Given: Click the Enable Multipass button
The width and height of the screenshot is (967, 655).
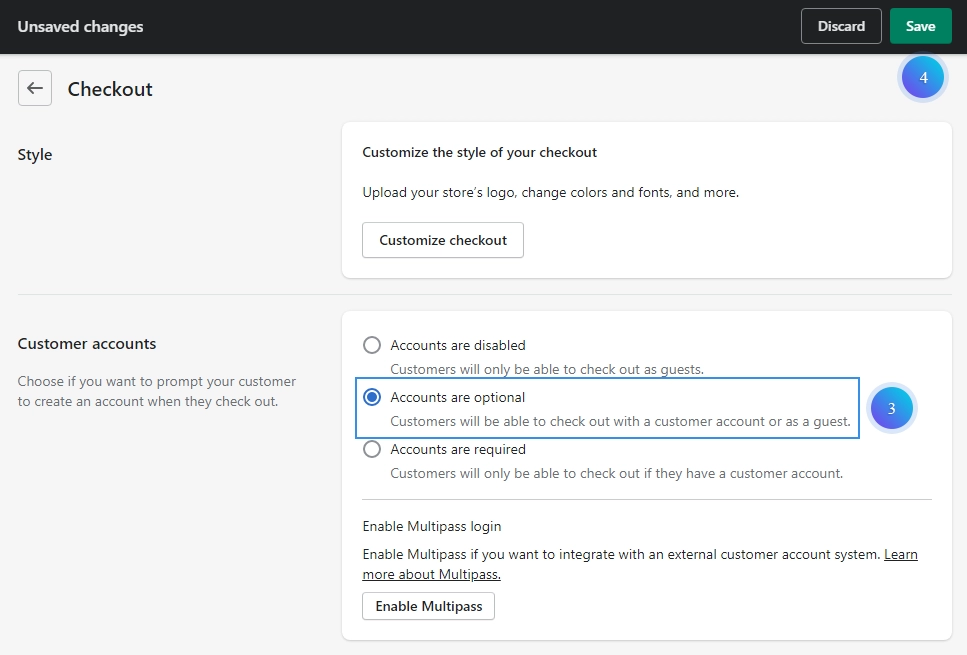Looking at the screenshot, I should (x=429, y=606).
